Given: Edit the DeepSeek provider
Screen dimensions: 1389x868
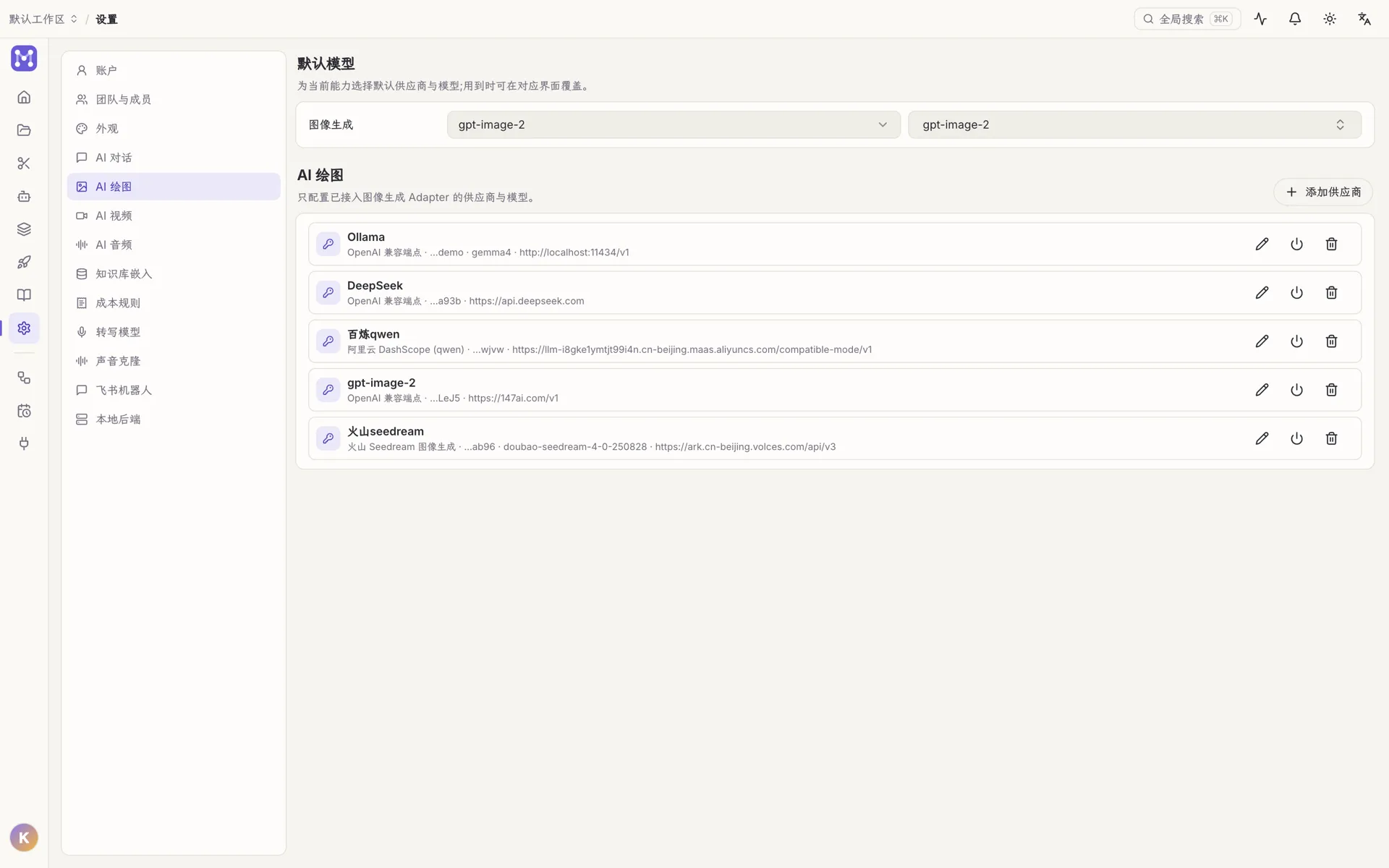Looking at the screenshot, I should [1262, 293].
